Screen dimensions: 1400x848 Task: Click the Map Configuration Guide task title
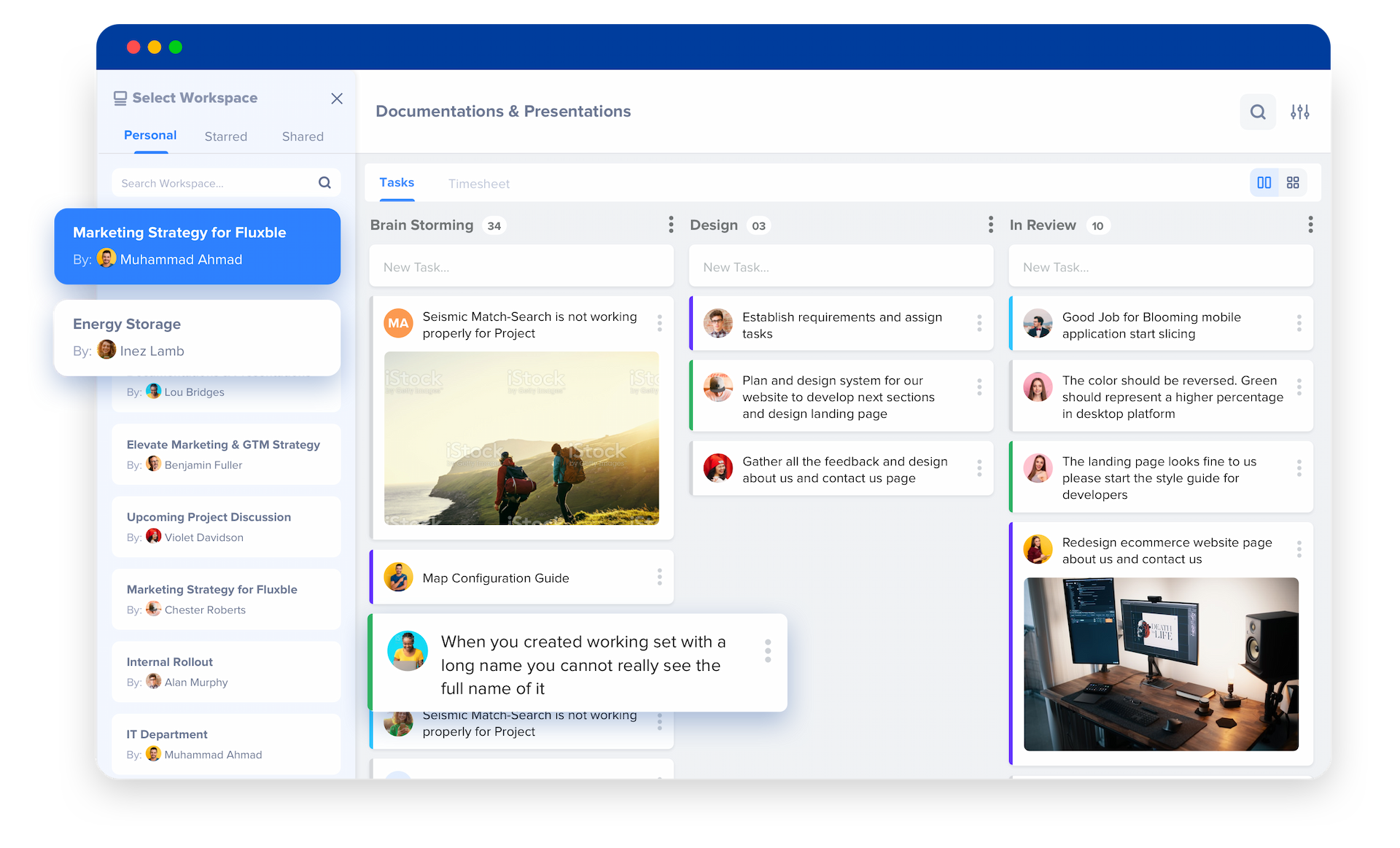tap(496, 577)
